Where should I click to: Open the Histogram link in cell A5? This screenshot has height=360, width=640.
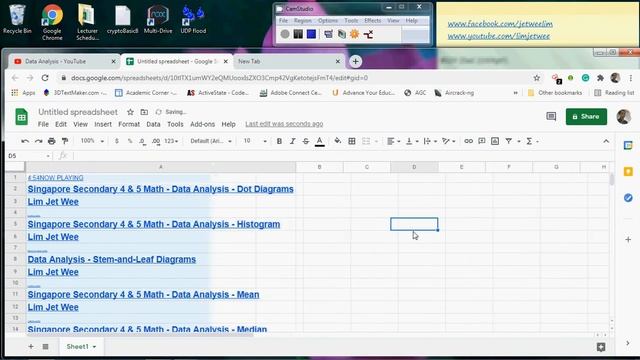coord(154,224)
